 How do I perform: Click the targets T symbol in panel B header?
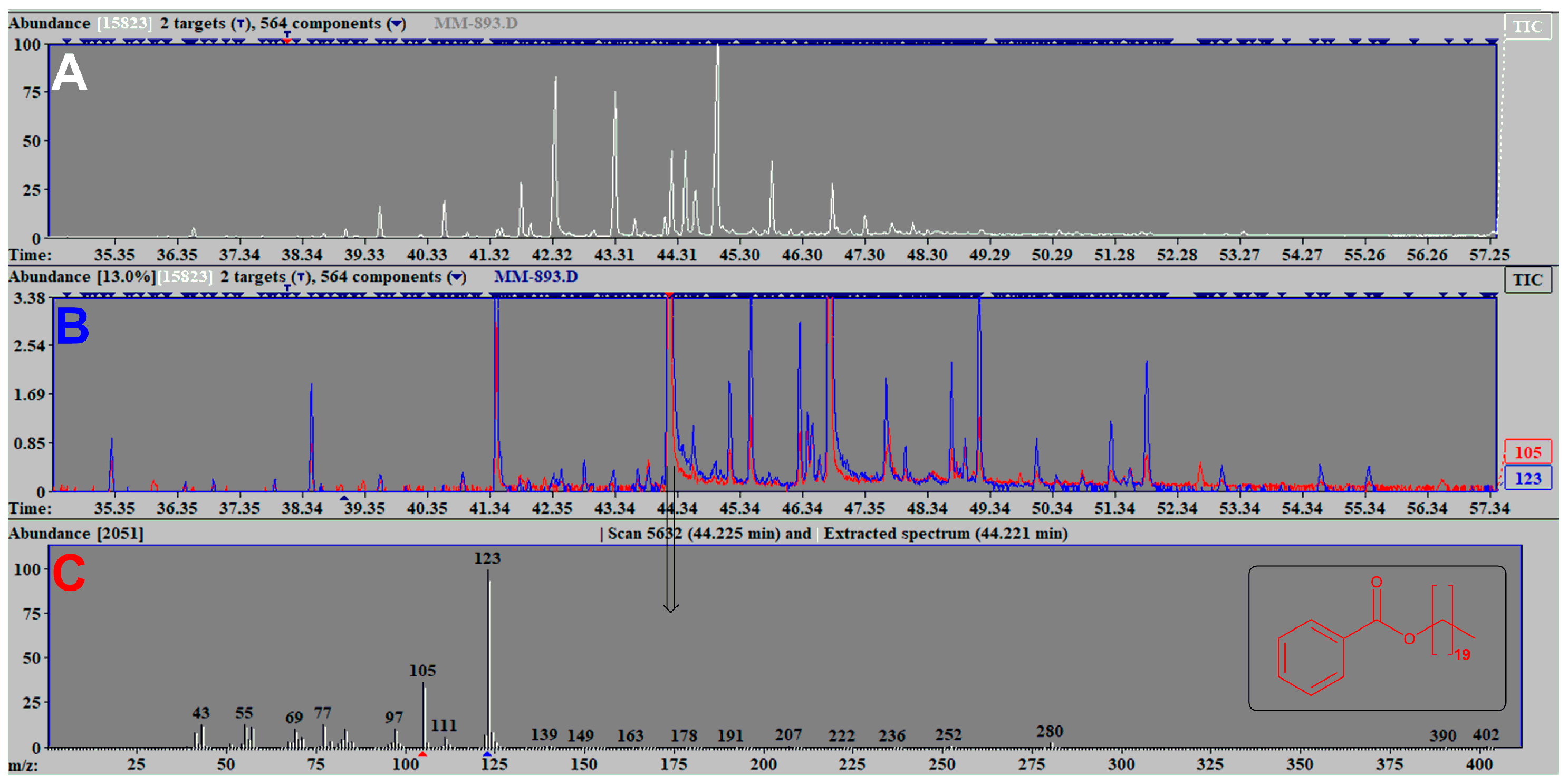click(x=301, y=277)
